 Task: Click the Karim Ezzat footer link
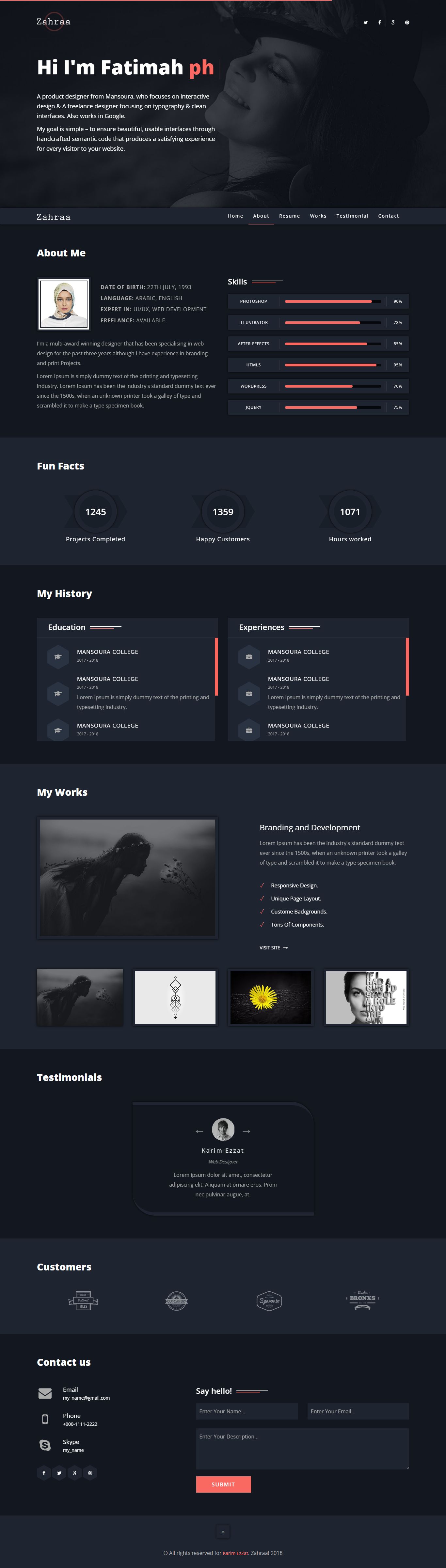pyautogui.click(x=236, y=1553)
